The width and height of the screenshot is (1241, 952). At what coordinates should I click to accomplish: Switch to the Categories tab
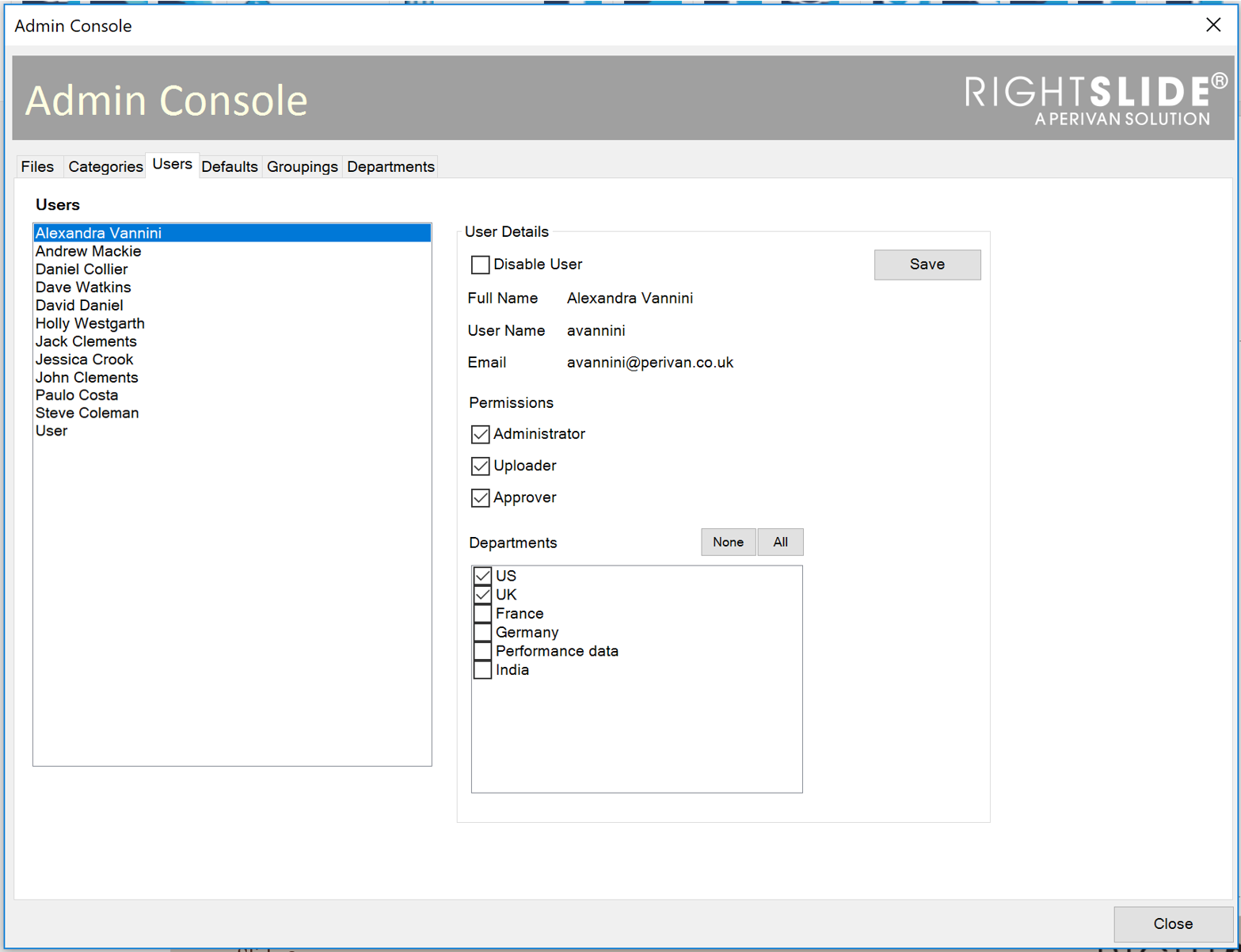105,166
